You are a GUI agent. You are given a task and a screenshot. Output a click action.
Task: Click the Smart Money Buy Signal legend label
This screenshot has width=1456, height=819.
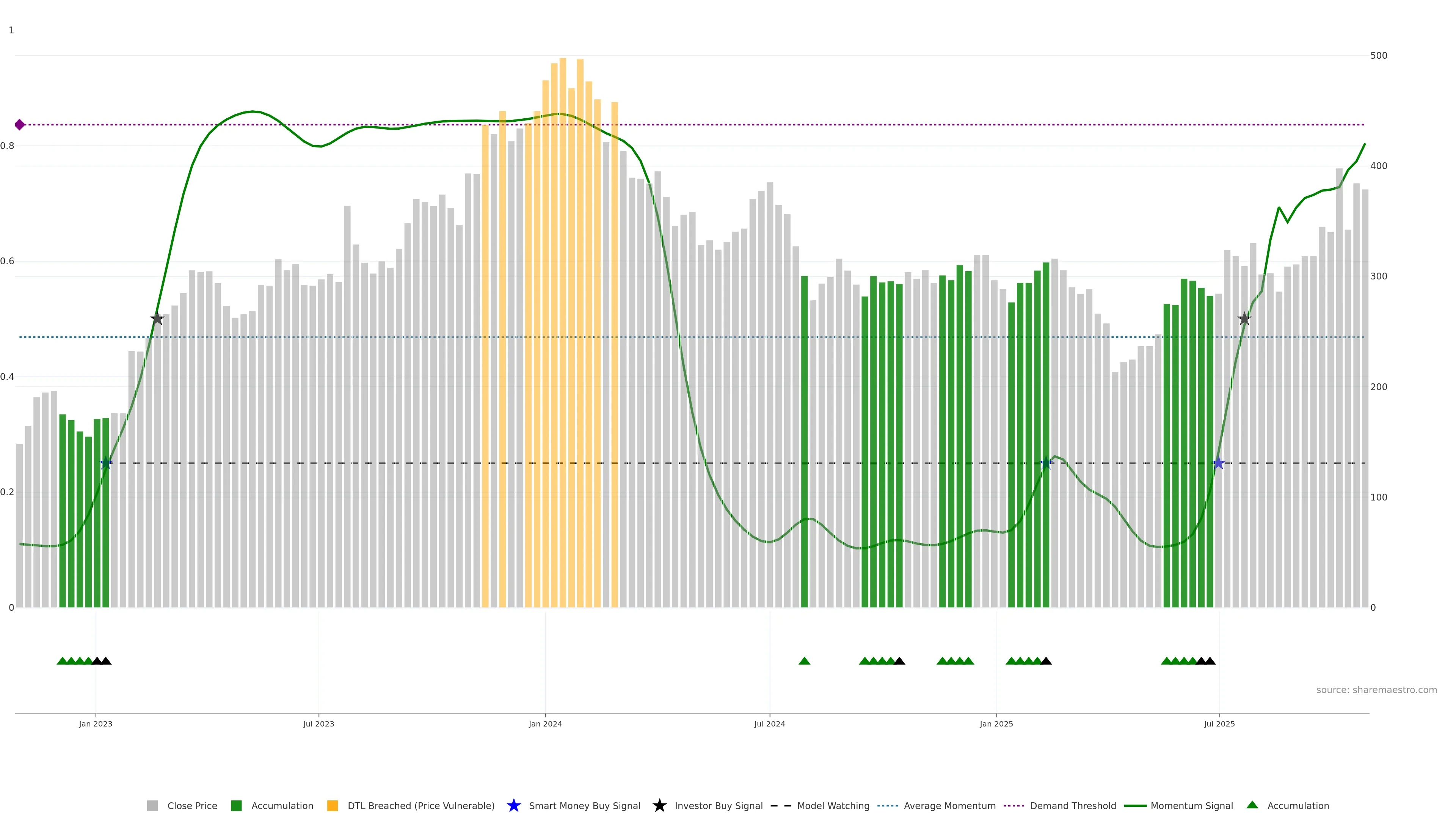(x=584, y=805)
